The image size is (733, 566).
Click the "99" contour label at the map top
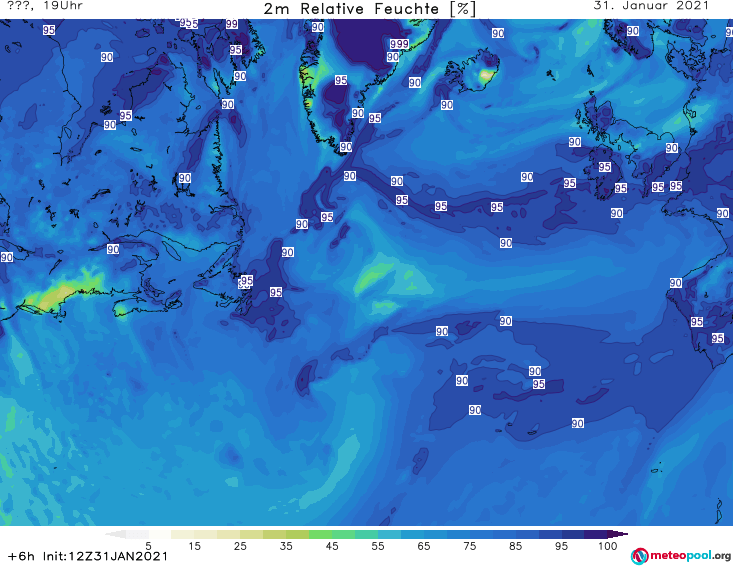tap(232, 24)
